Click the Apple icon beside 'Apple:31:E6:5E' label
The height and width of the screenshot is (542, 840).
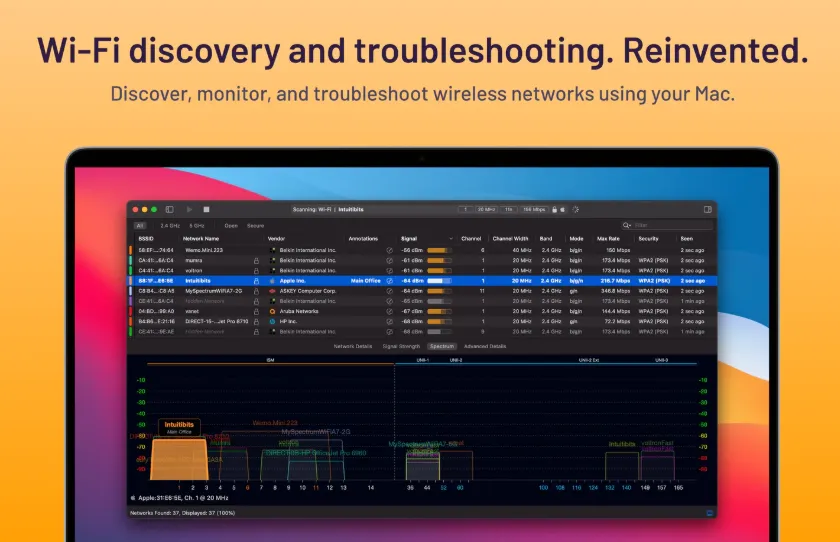pyautogui.click(x=133, y=498)
